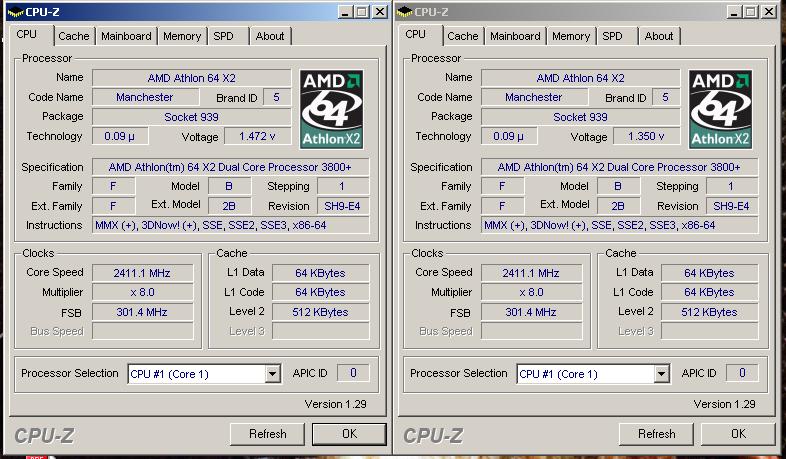Click Level 2 512 KBytes in left window

tap(321, 312)
